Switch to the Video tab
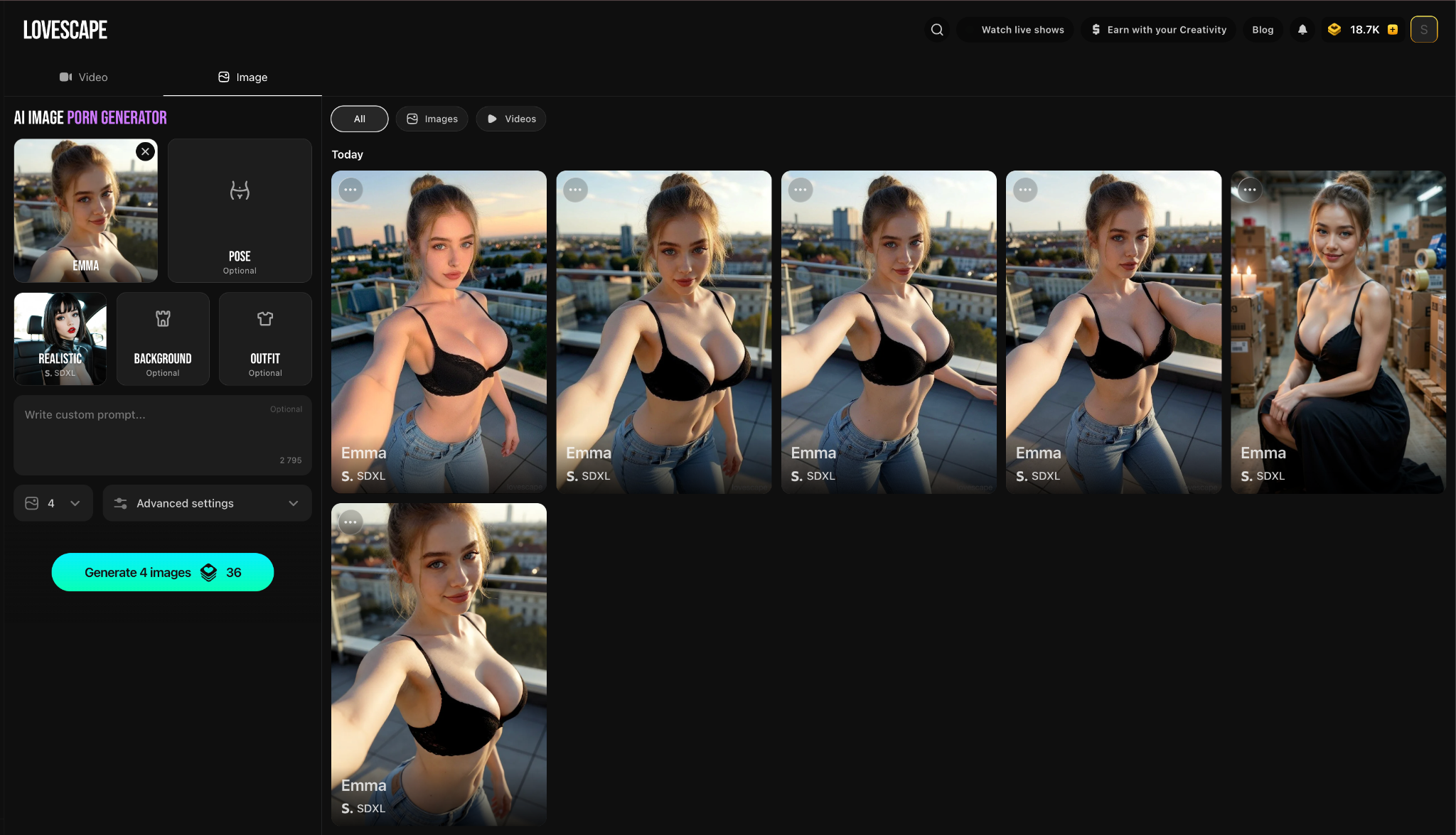The height and width of the screenshot is (835, 1456). (x=83, y=77)
